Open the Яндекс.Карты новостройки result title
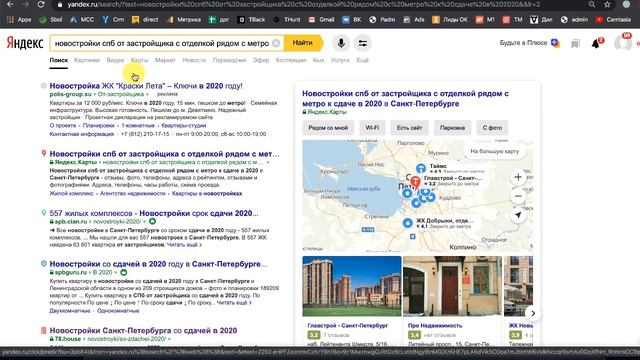The image size is (640, 360). pos(164,154)
